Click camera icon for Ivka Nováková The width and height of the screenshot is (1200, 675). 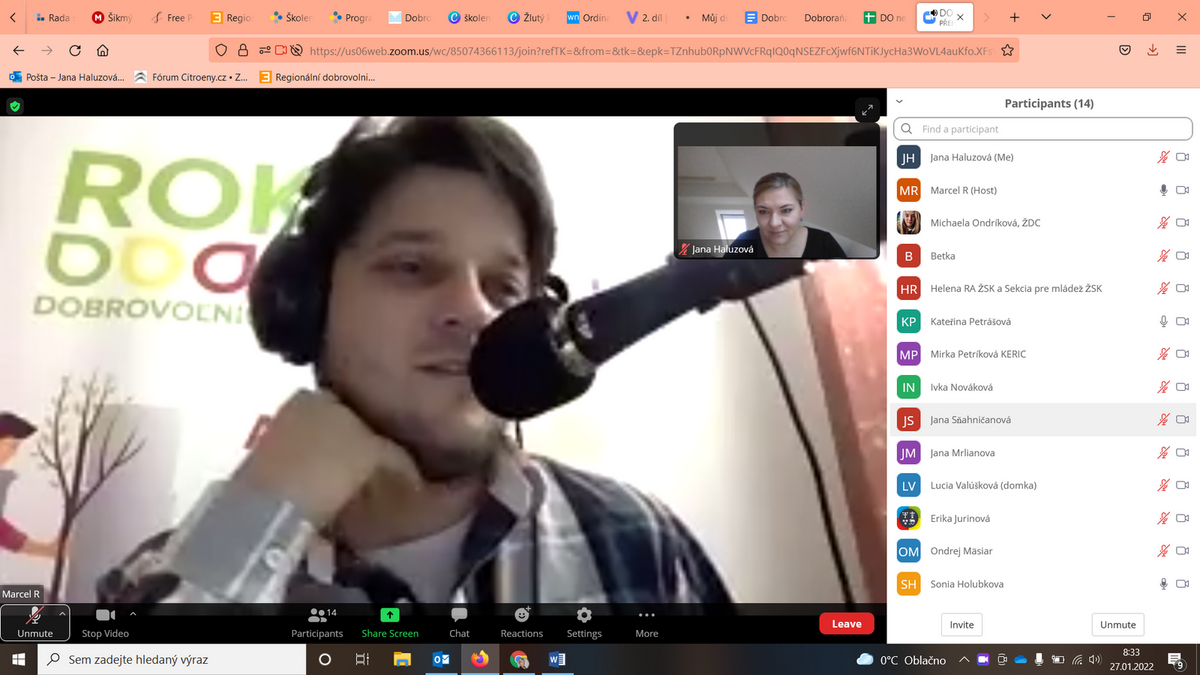point(1182,387)
